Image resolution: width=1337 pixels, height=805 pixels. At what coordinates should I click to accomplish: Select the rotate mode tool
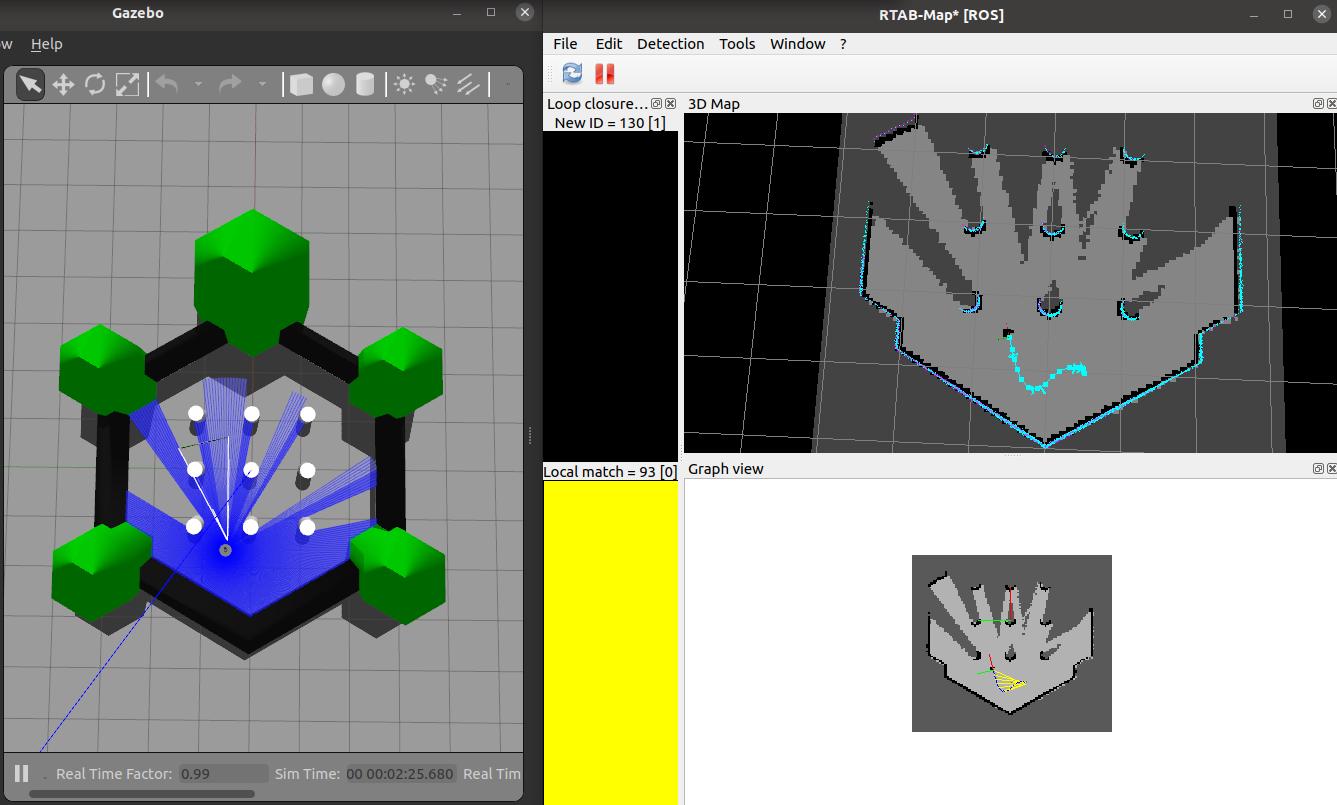click(x=95, y=85)
